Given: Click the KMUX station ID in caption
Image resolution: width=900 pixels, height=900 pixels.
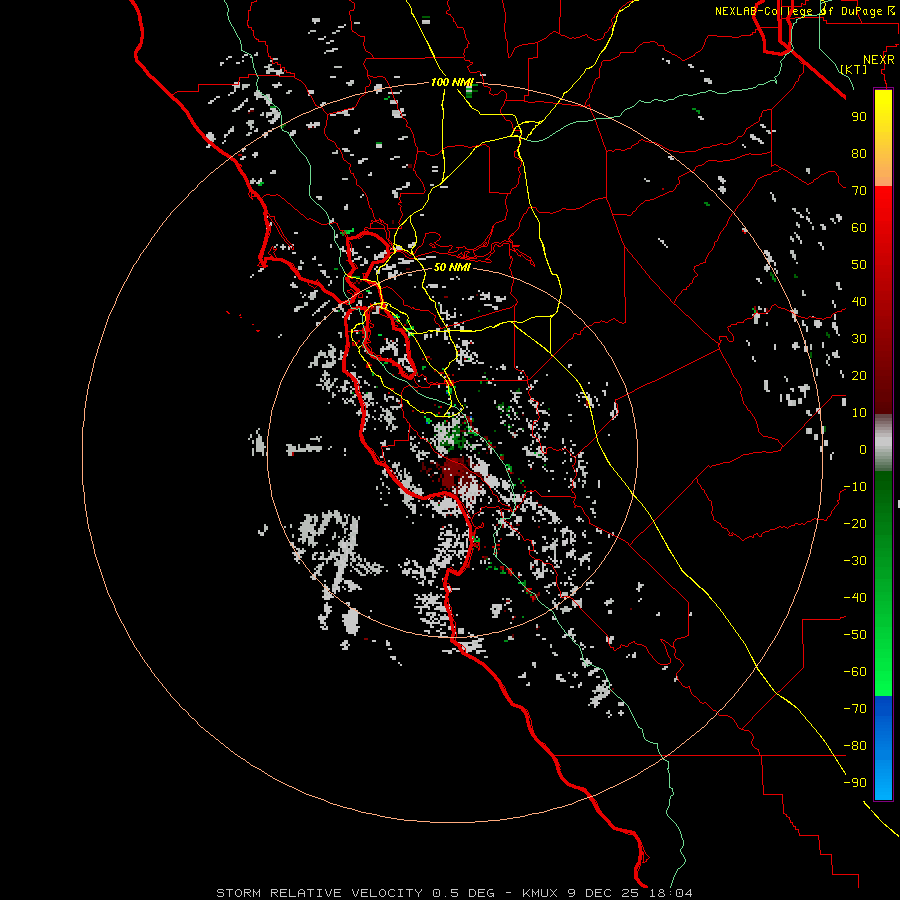Looking at the screenshot, I should (540, 893).
